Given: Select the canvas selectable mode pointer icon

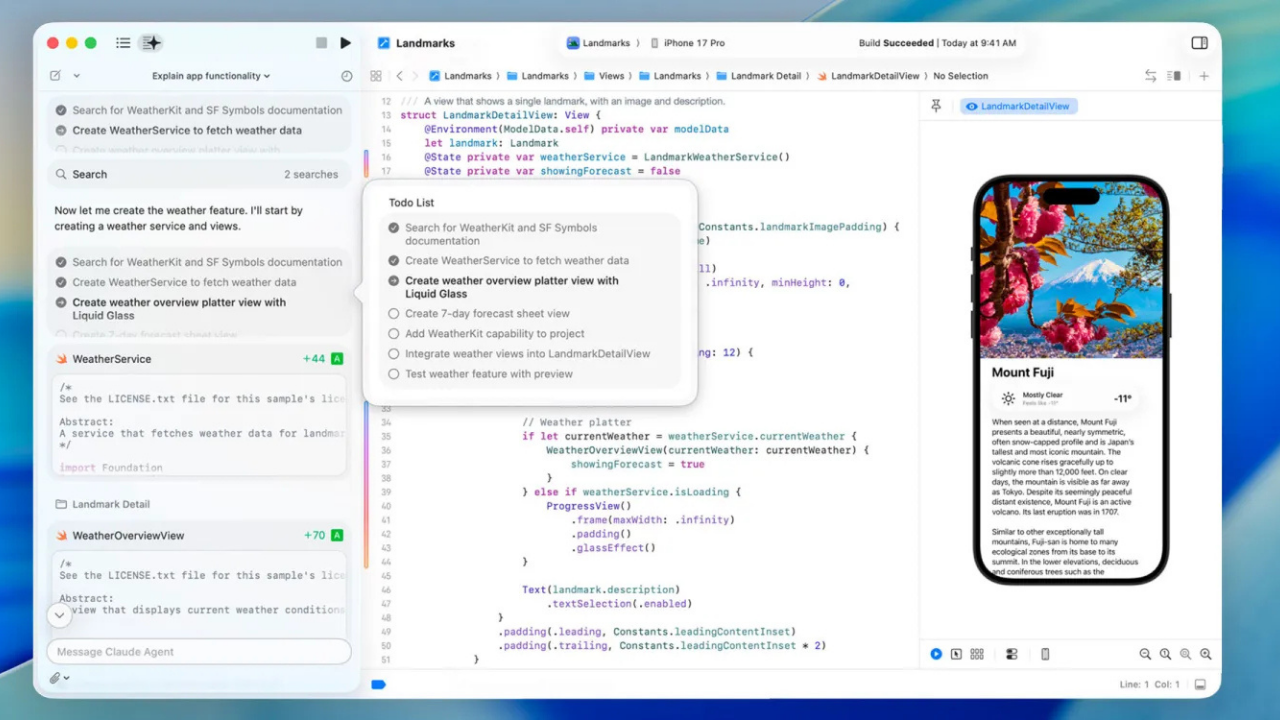Looking at the screenshot, I should point(957,654).
